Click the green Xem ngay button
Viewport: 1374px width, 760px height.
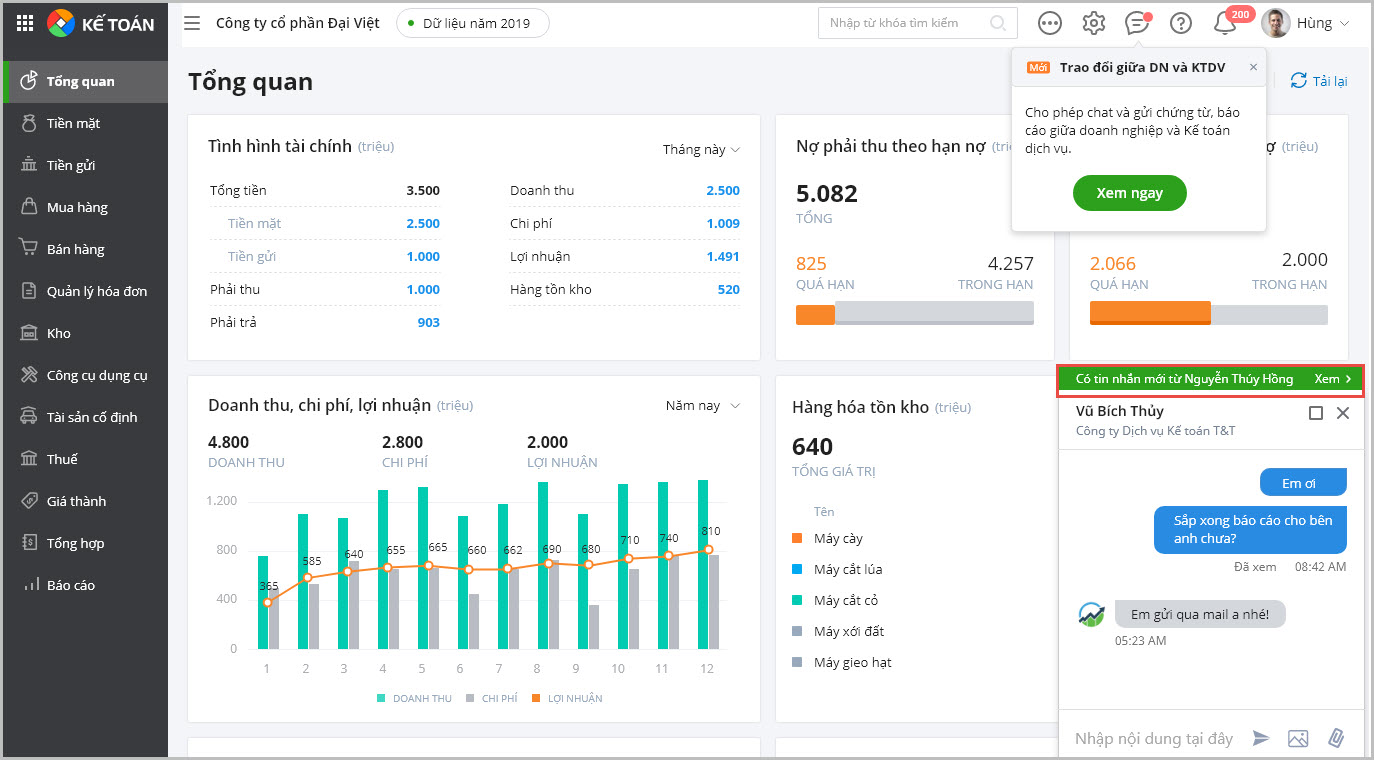tap(1129, 193)
